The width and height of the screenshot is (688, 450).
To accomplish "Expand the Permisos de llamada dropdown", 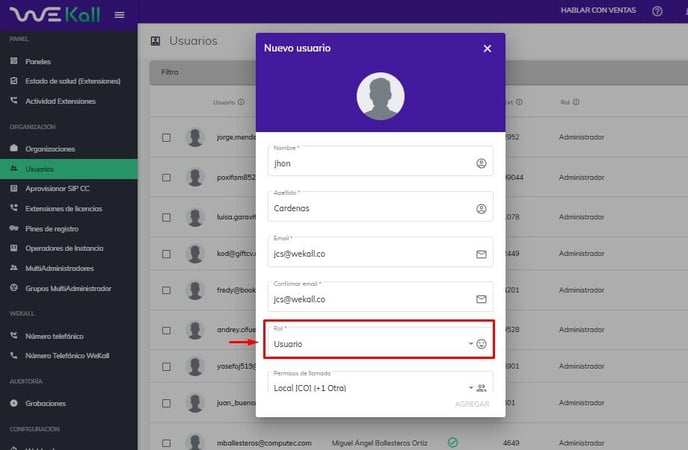I will pos(370,388).
